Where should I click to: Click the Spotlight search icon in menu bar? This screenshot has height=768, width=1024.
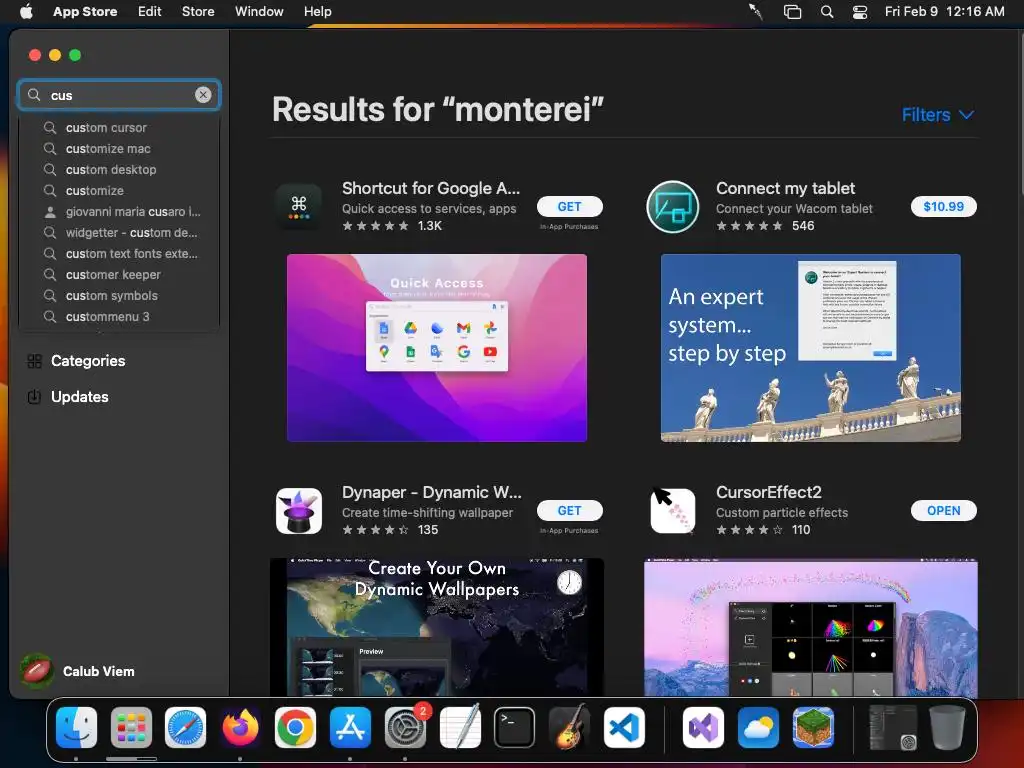[827, 12]
